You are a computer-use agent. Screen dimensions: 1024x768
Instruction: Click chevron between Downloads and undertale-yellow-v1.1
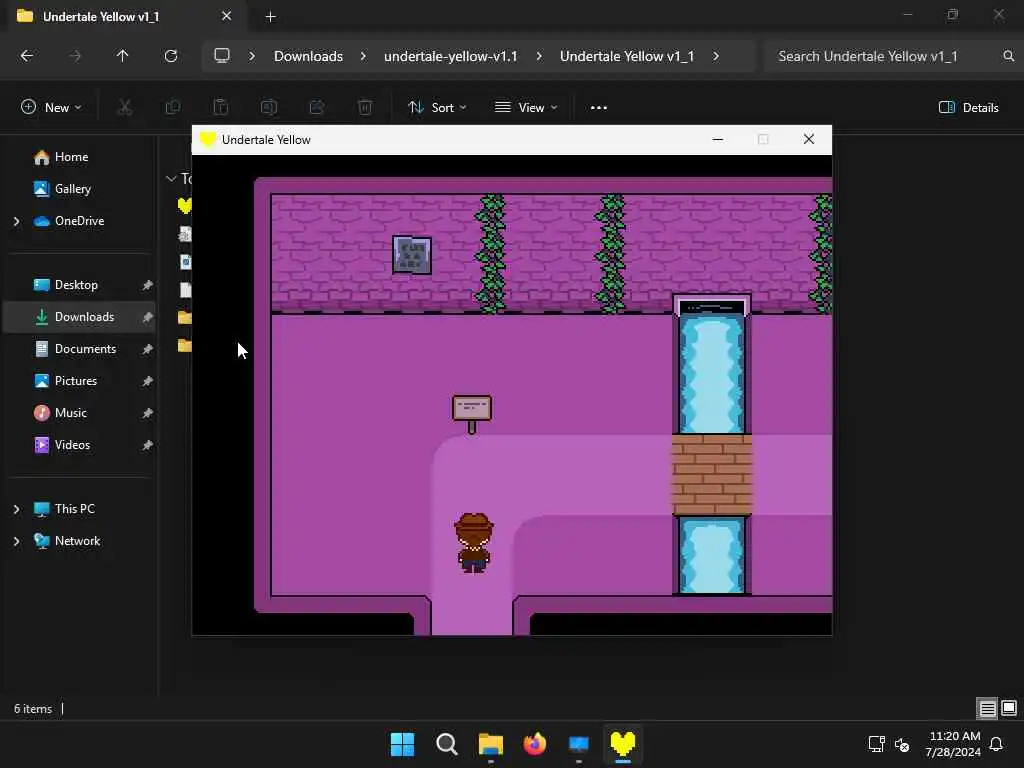(363, 56)
